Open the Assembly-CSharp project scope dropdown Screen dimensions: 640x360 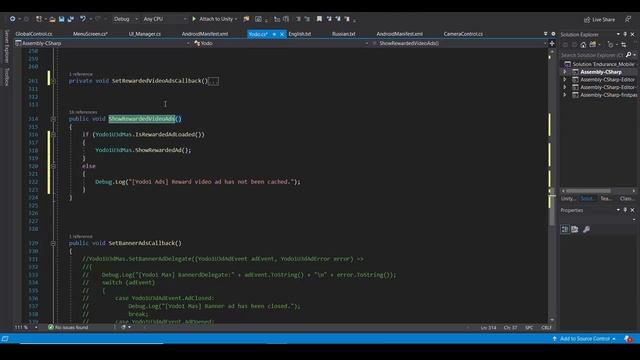[x=102, y=43]
